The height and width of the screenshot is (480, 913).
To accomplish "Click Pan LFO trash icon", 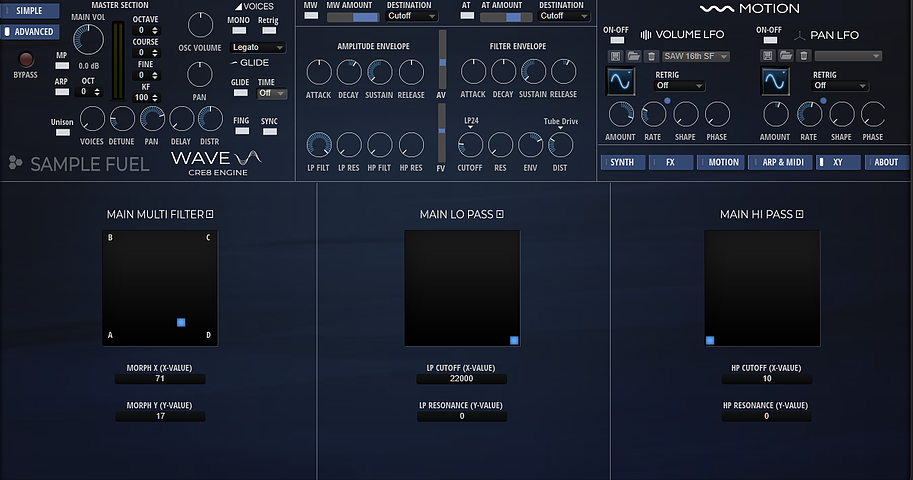I will (804, 56).
